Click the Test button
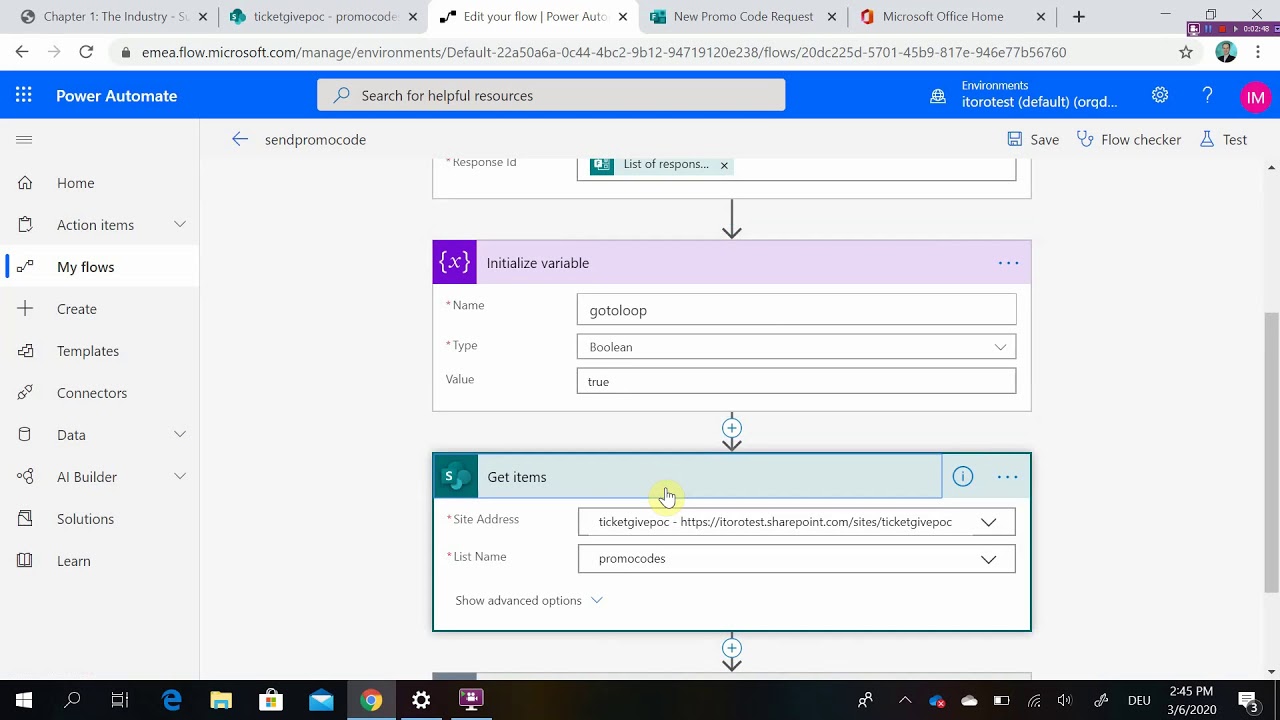The height and width of the screenshot is (720, 1280). click(1223, 140)
